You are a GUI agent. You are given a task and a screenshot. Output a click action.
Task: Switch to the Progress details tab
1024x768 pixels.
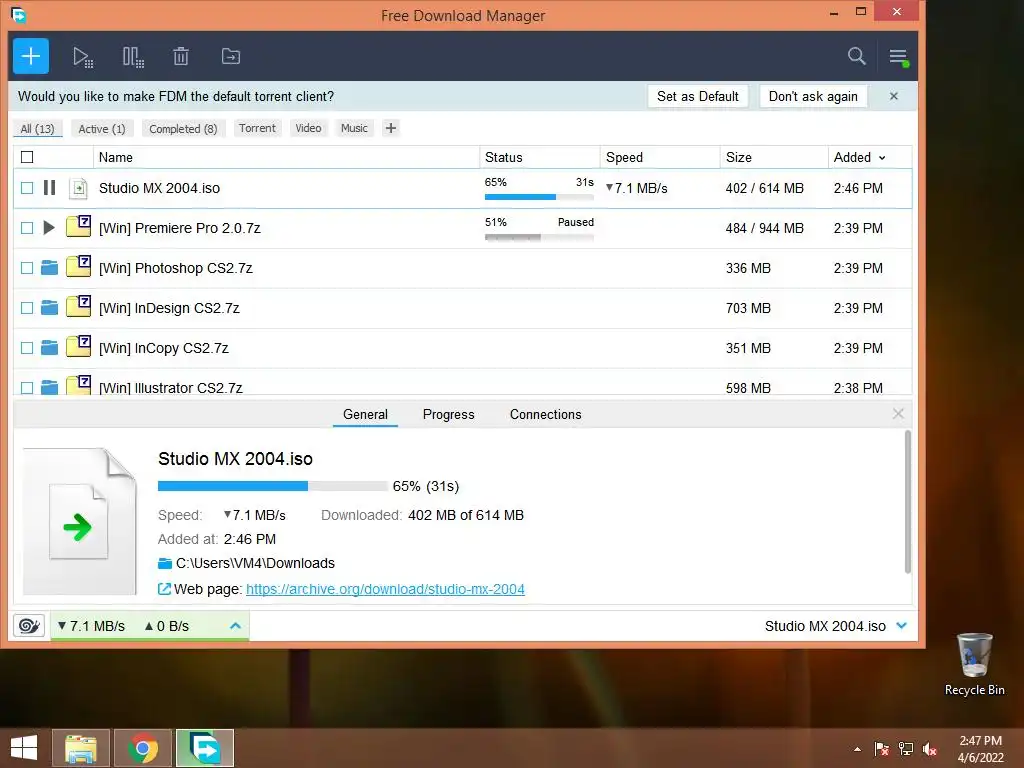click(x=449, y=414)
